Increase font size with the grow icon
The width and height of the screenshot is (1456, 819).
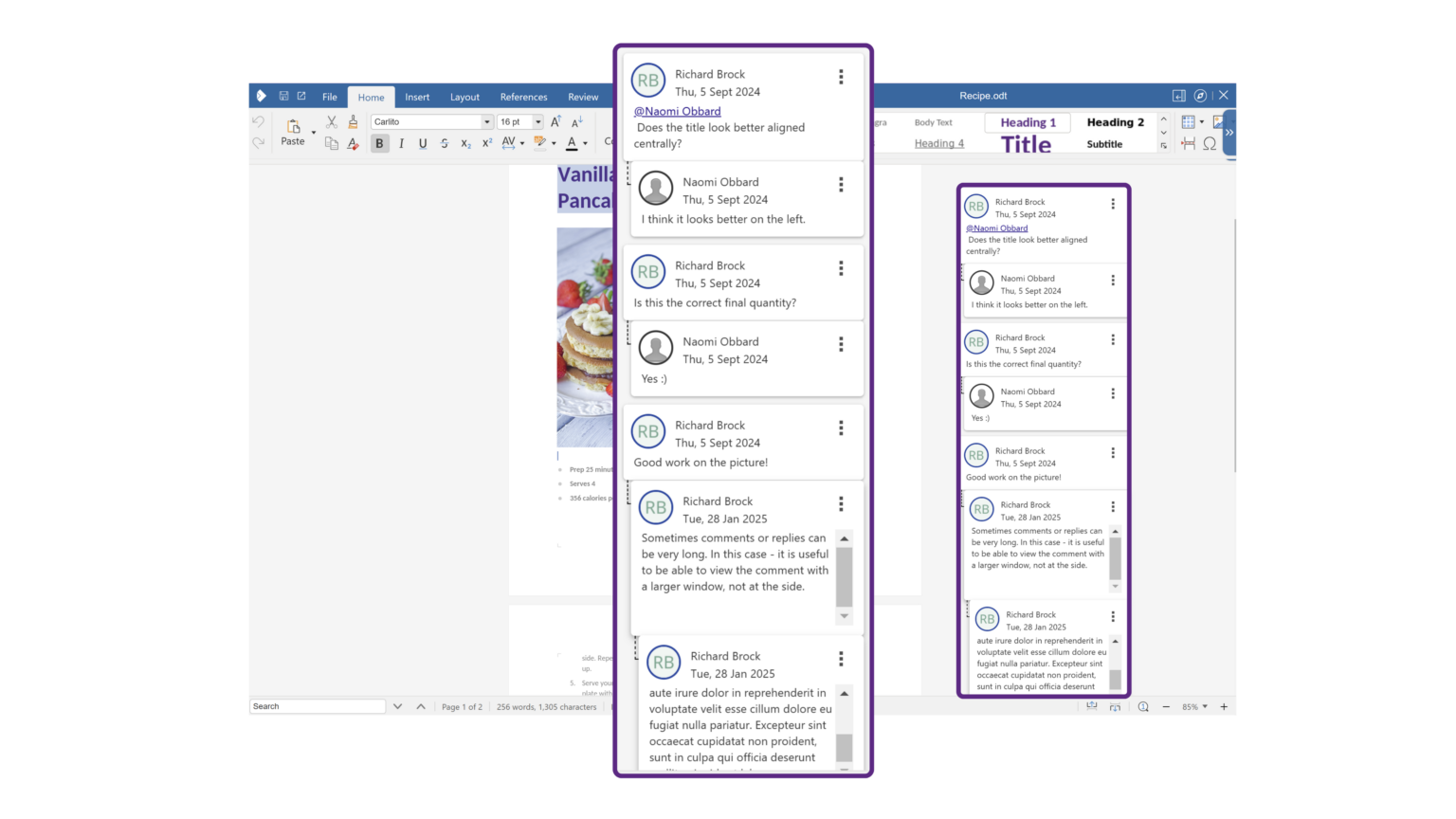click(x=555, y=122)
